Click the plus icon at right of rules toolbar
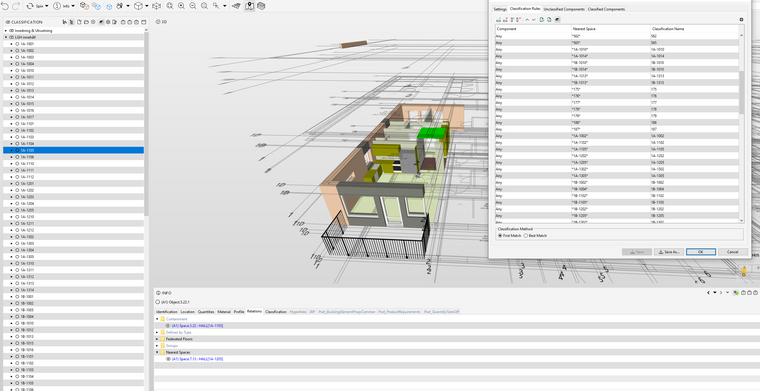The width and height of the screenshot is (760, 391). point(741,19)
